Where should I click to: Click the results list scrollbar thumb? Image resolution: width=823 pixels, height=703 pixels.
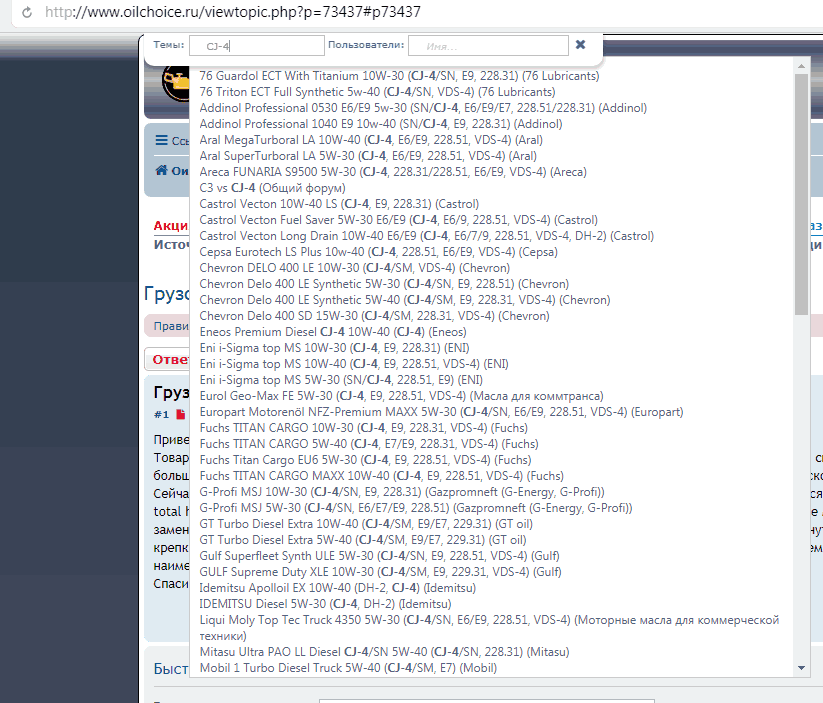click(801, 194)
